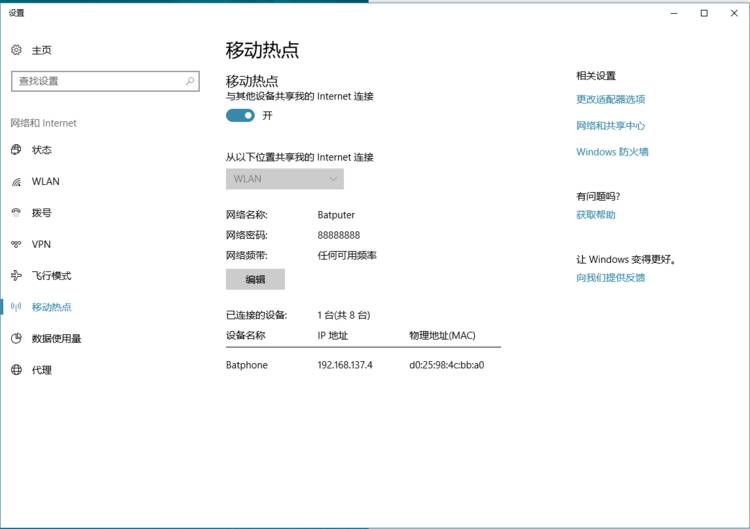Click the Home gear icon
The image size is (750, 529).
[16, 50]
